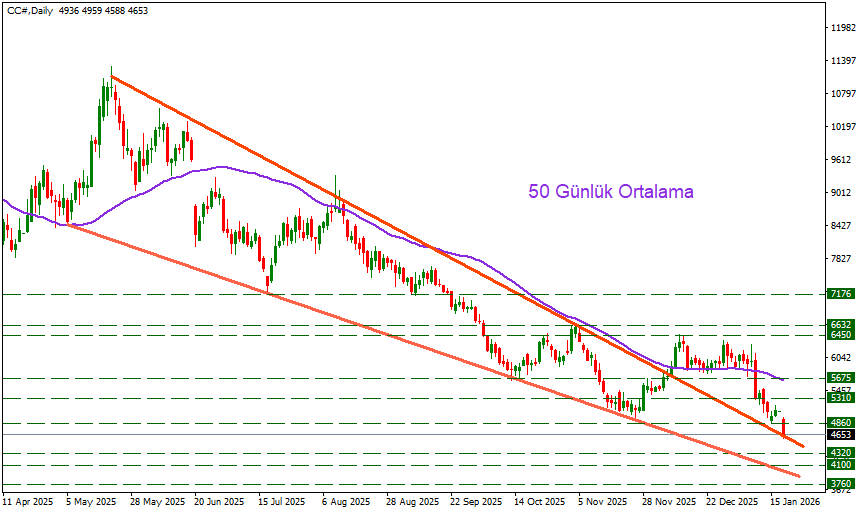Click the 11 Apr 2025 date label
Image resolution: width=865 pixels, height=513 pixels.
coord(26,503)
